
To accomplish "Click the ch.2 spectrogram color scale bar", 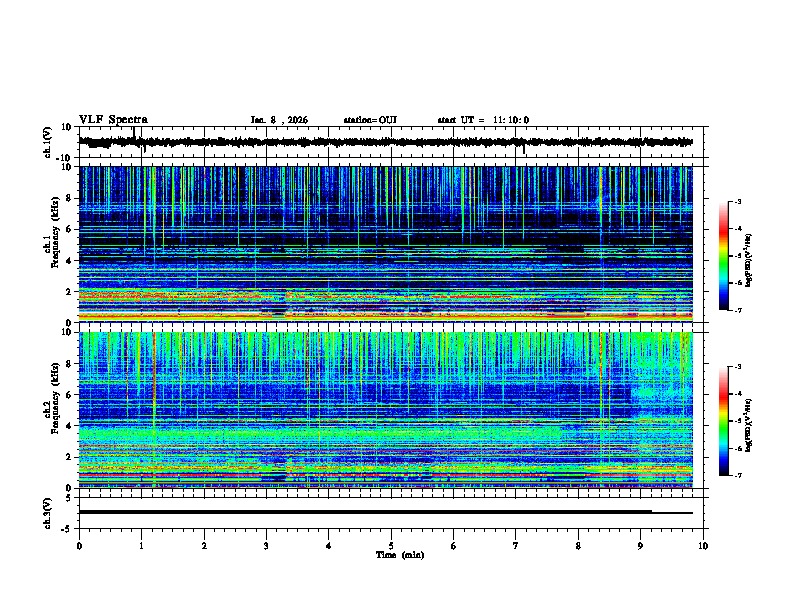I will [723, 421].
